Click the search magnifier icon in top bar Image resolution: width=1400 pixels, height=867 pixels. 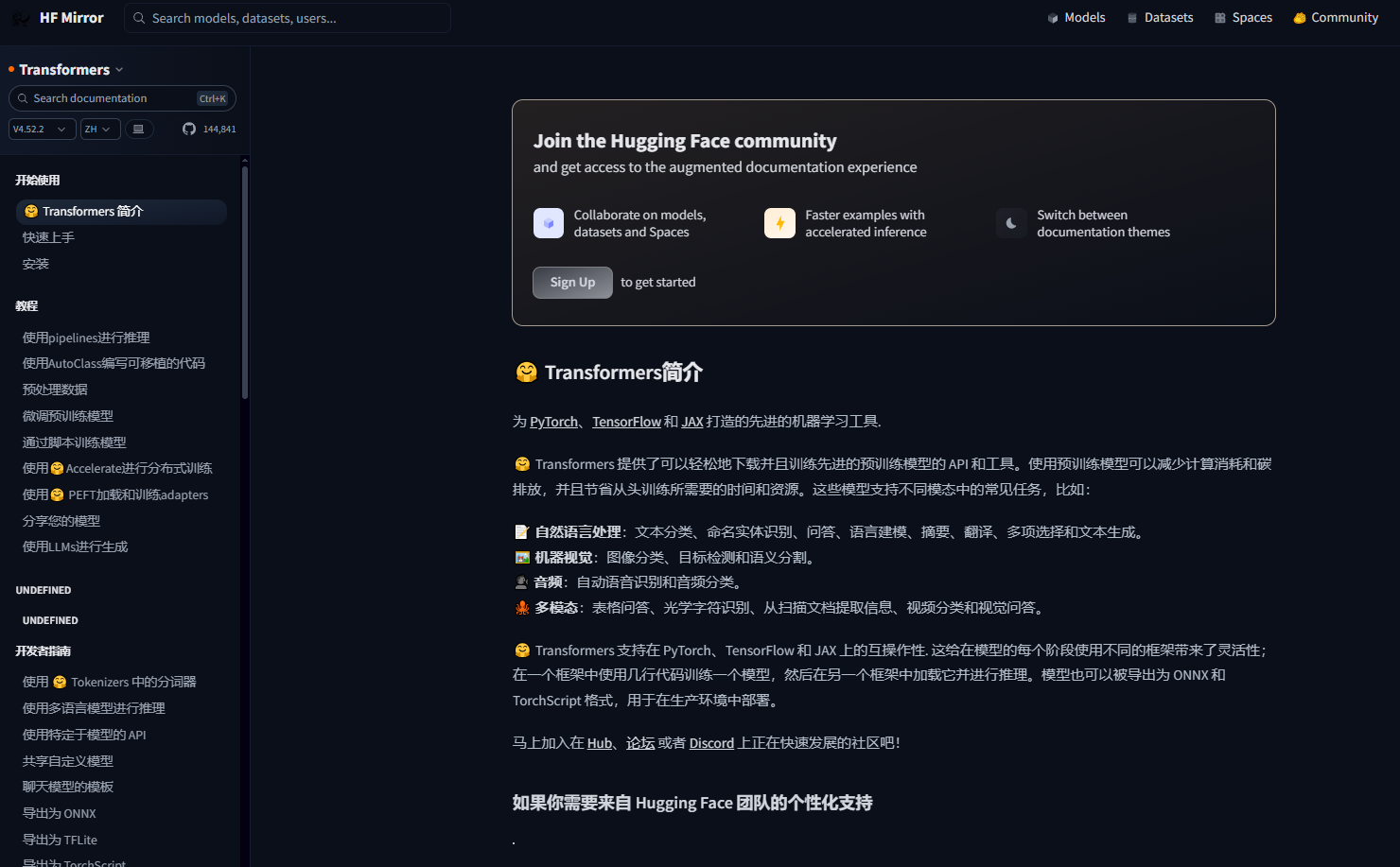[x=139, y=18]
